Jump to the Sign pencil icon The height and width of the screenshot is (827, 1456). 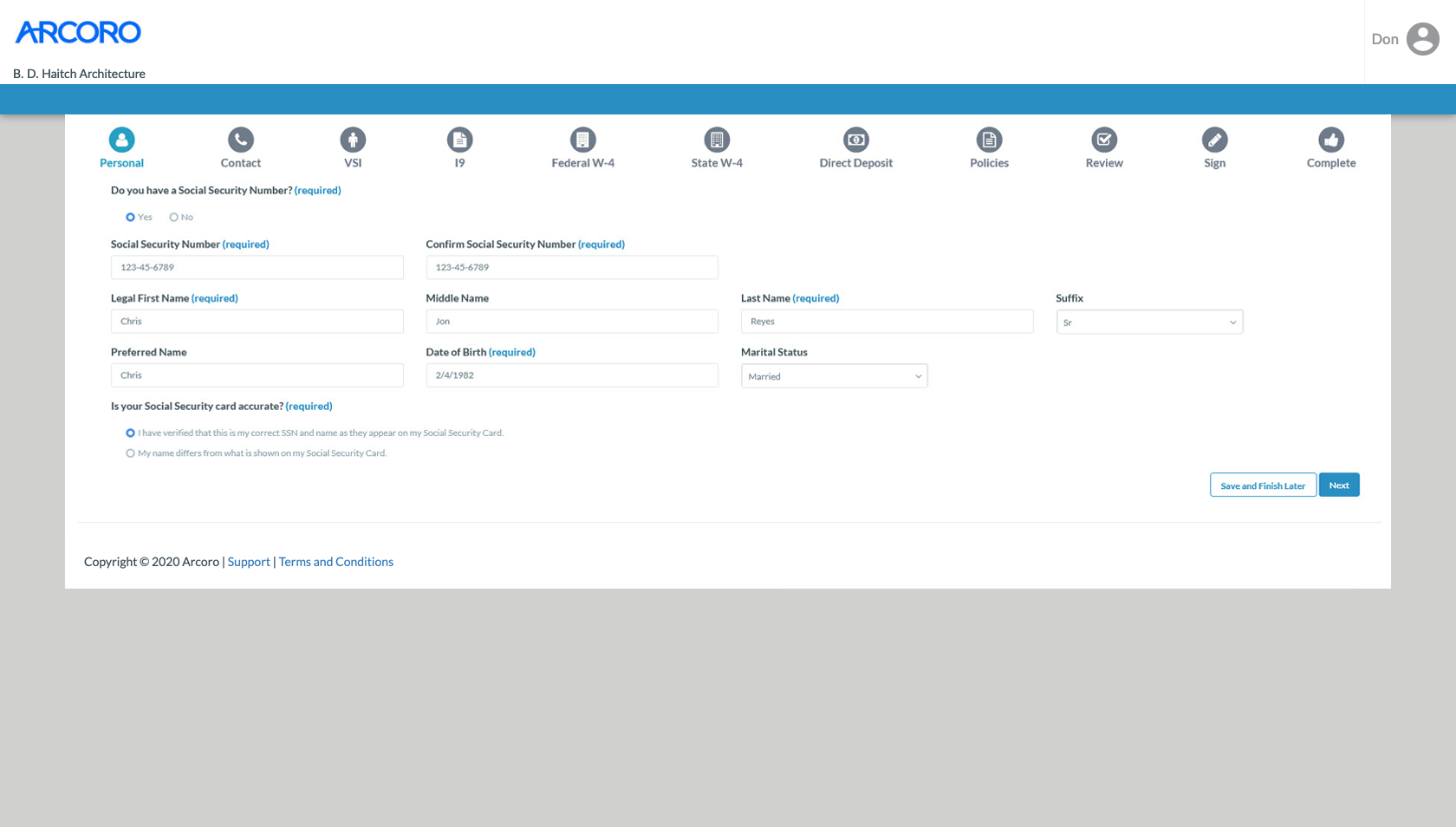tap(1214, 140)
